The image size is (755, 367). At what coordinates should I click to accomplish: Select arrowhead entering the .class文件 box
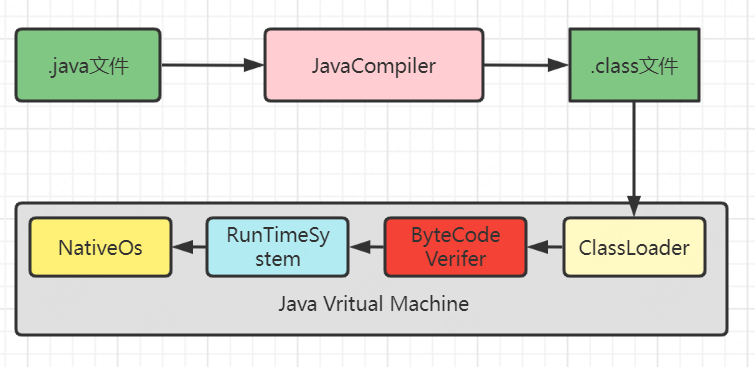(559, 65)
